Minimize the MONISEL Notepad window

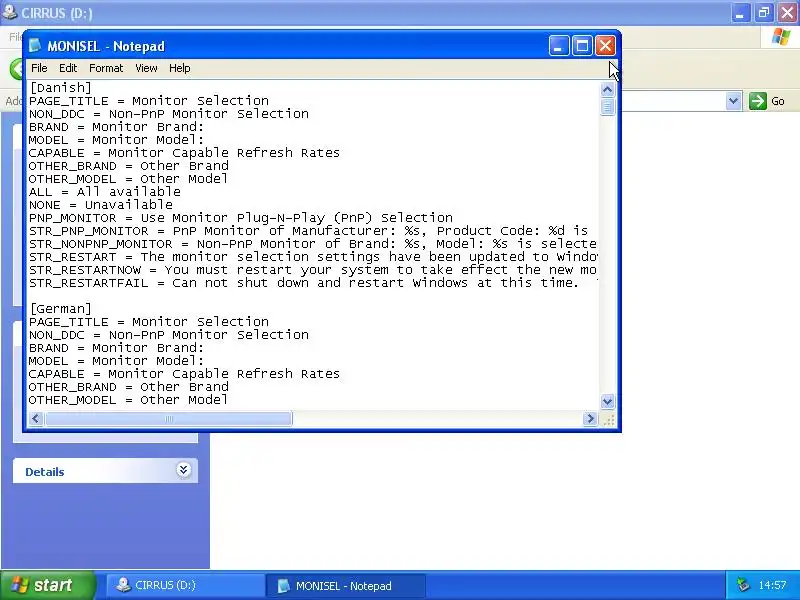[559, 46]
